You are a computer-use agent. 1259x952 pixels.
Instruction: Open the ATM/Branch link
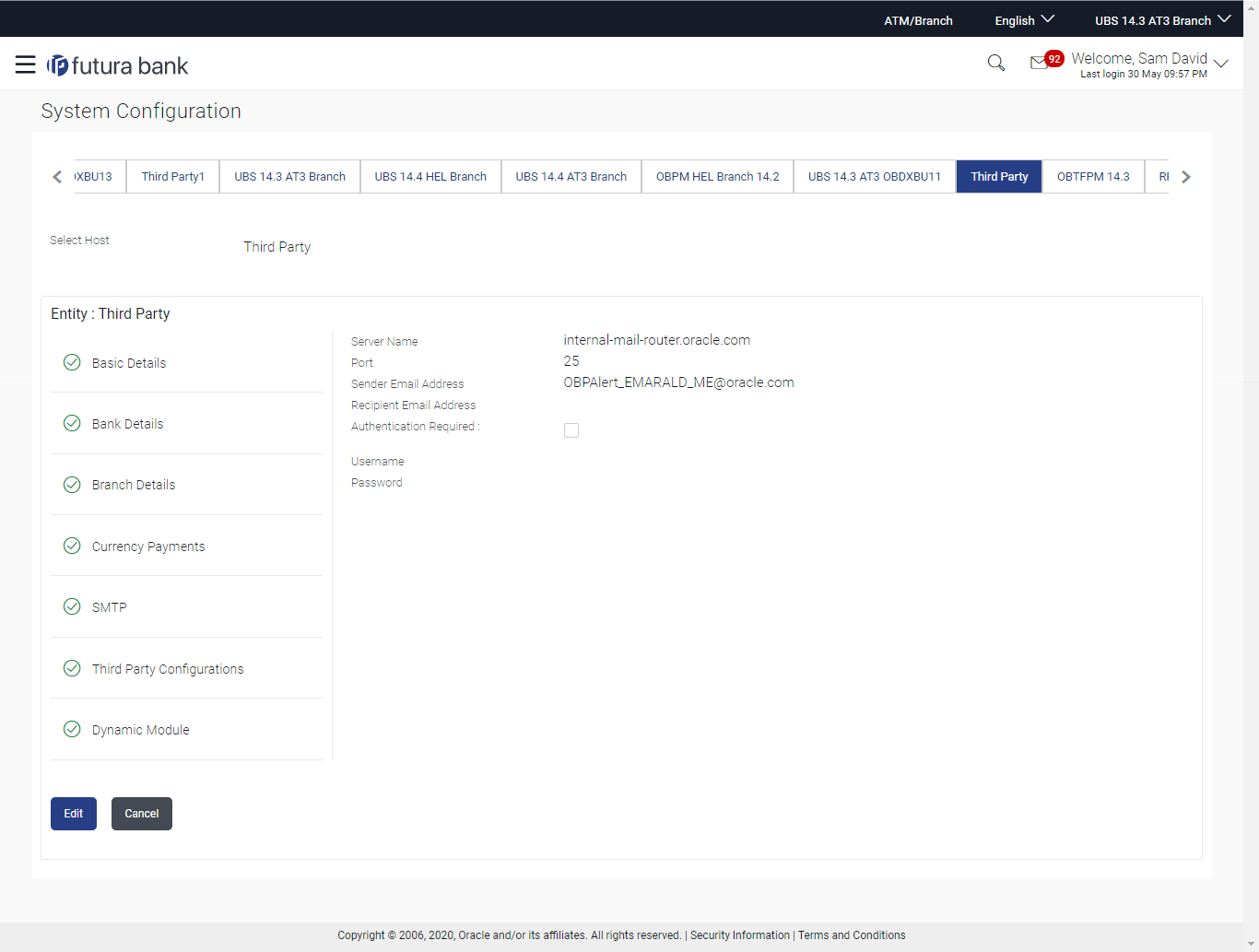(918, 20)
